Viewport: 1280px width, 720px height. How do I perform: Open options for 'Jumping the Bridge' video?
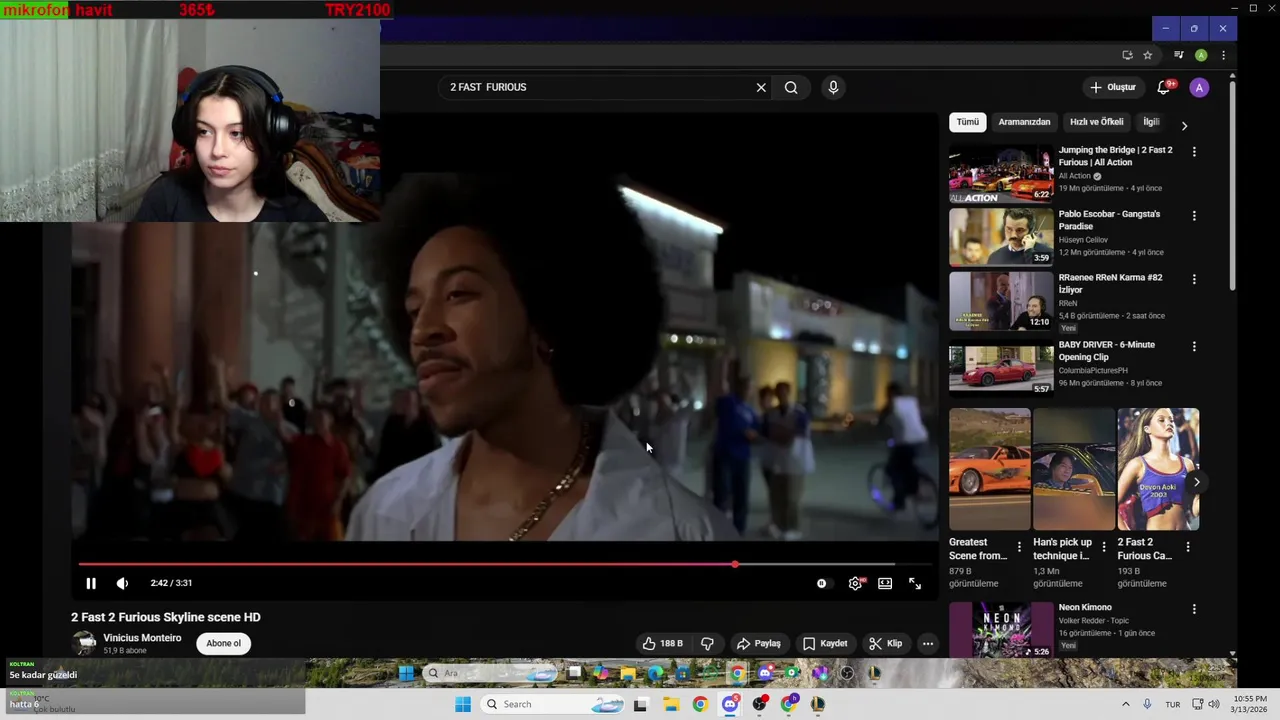pos(1194,152)
